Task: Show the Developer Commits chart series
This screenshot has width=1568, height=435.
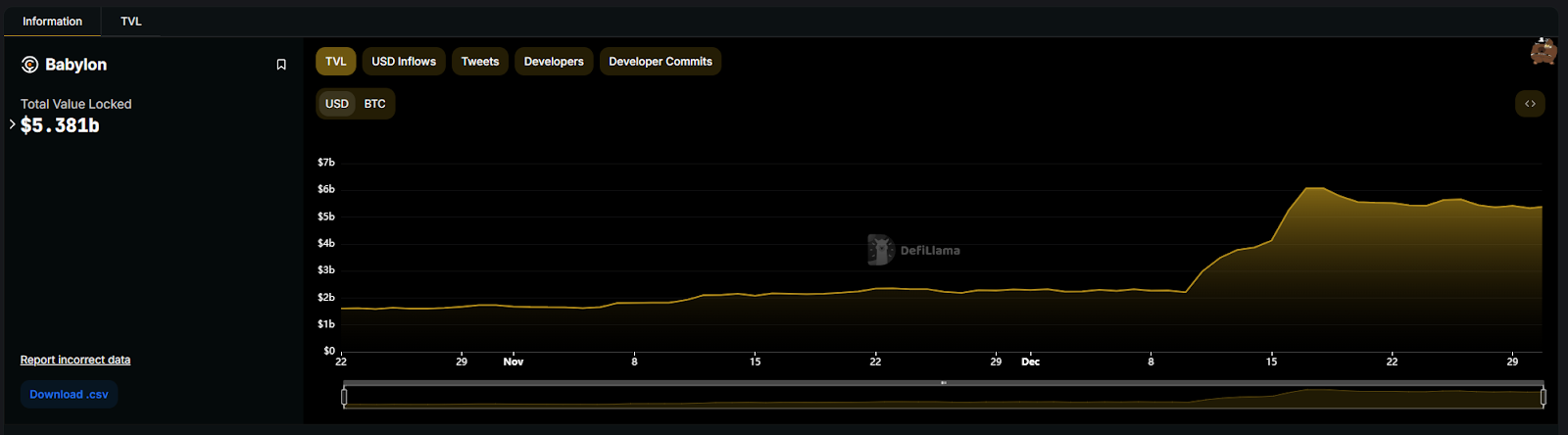Action: (x=661, y=62)
